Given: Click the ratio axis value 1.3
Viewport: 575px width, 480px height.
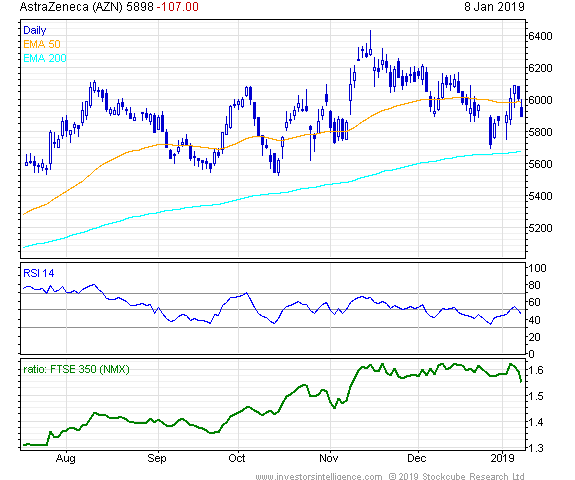Looking at the screenshot, I should pyautogui.click(x=535, y=448).
